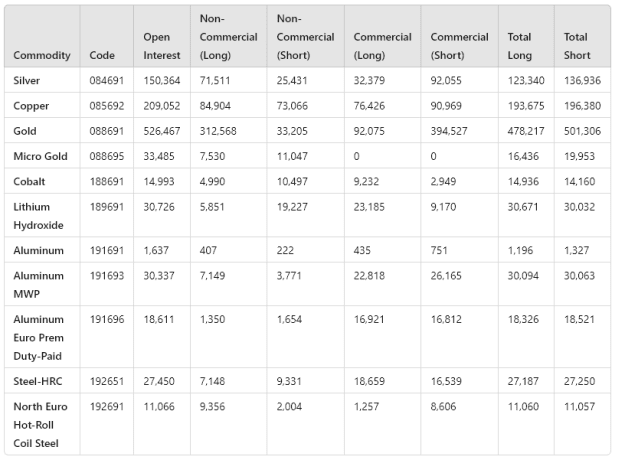
Task: Click the Micro Gold row label
Action: click(x=40, y=156)
